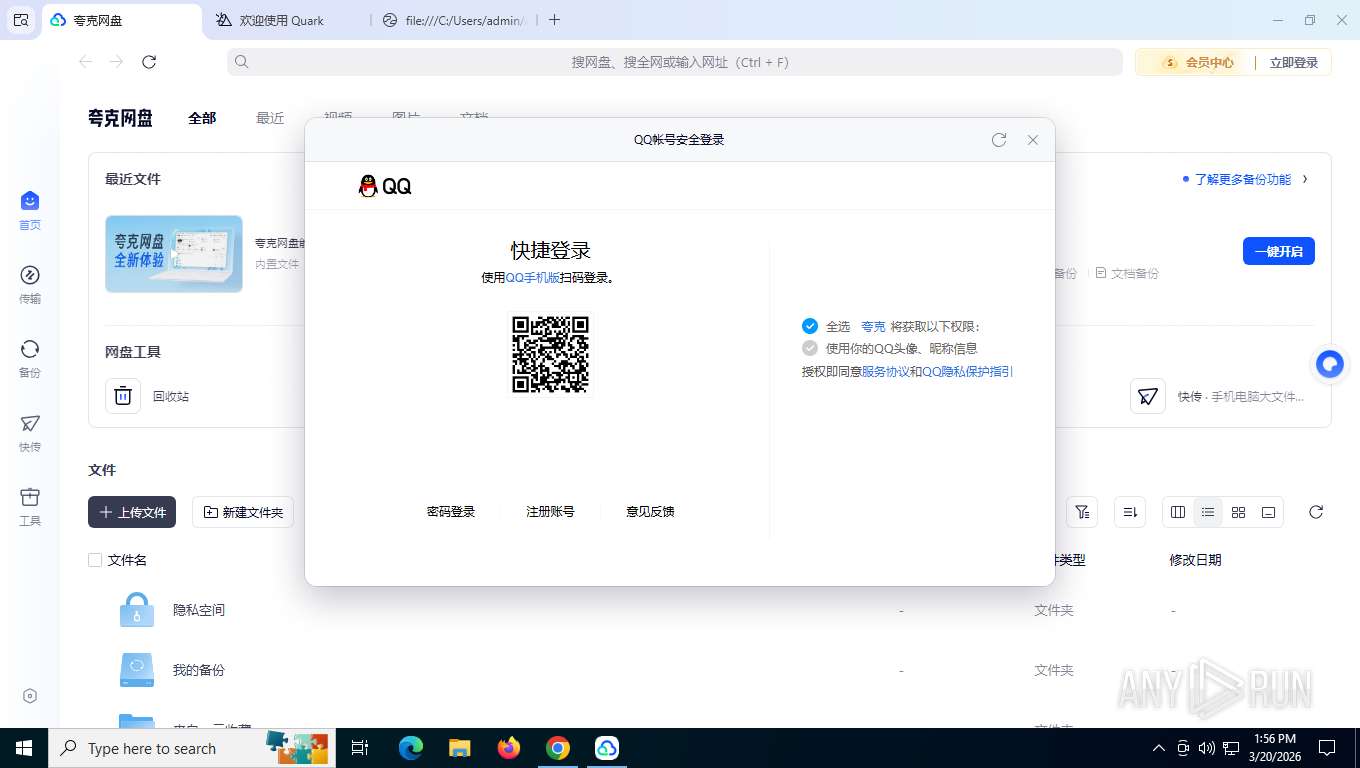This screenshot has height=768, width=1360.
Task: Select the 全部 category tab
Action: coord(202,118)
